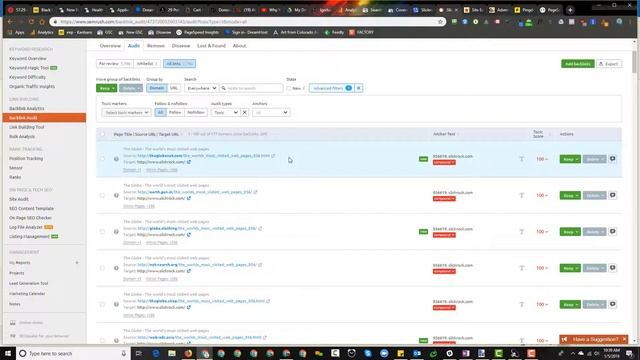Open comment icon in fifth backlink row
Image resolution: width=640 pixels, height=360 pixels.
pyautogui.click(x=613, y=304)
